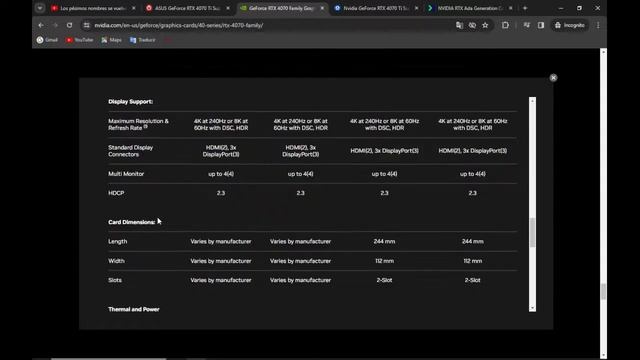Open the Extensions puzzle icon
The width and height of the screenshot is (640, 360).
click(505, 25)
